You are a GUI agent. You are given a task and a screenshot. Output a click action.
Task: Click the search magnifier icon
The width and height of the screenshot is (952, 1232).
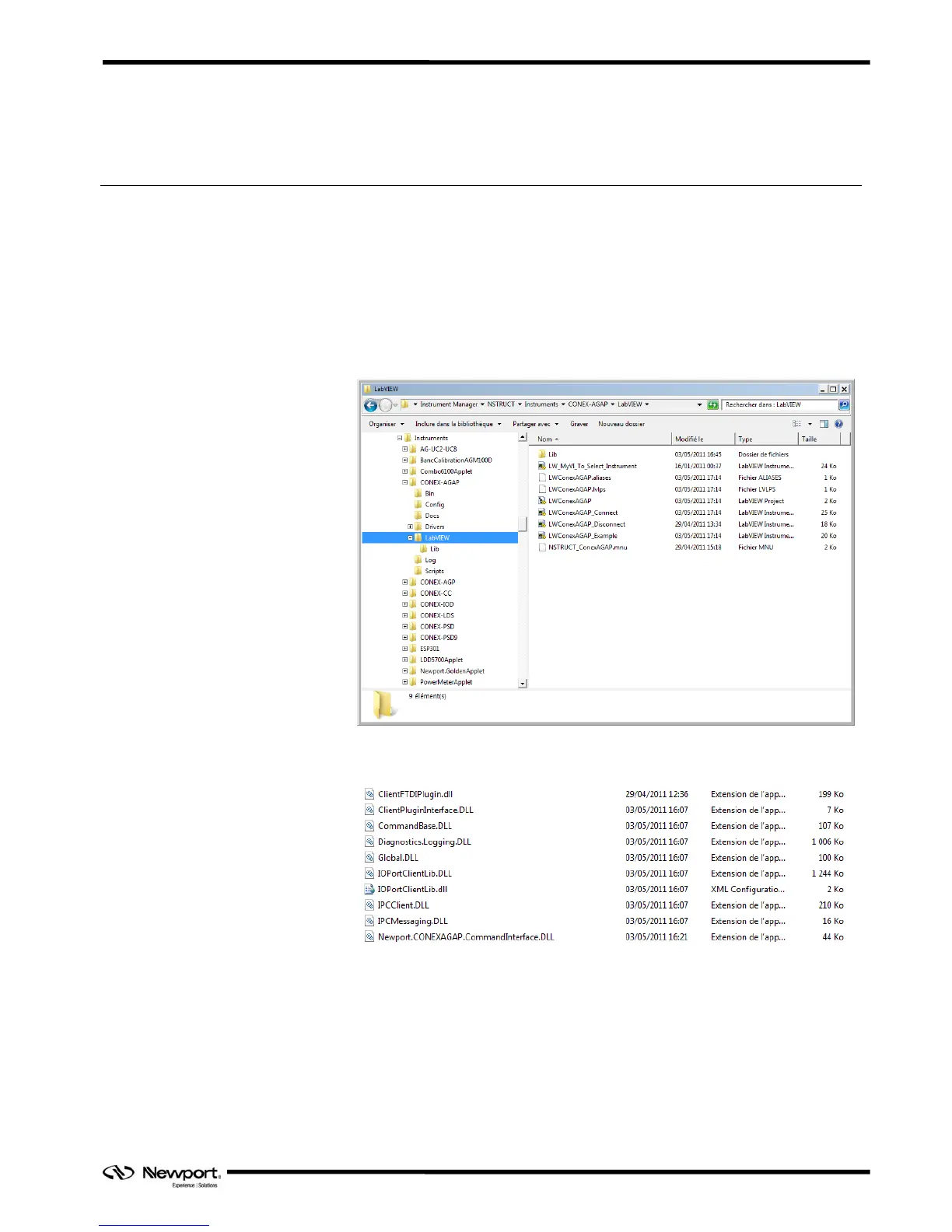click(x=844, y=404)
